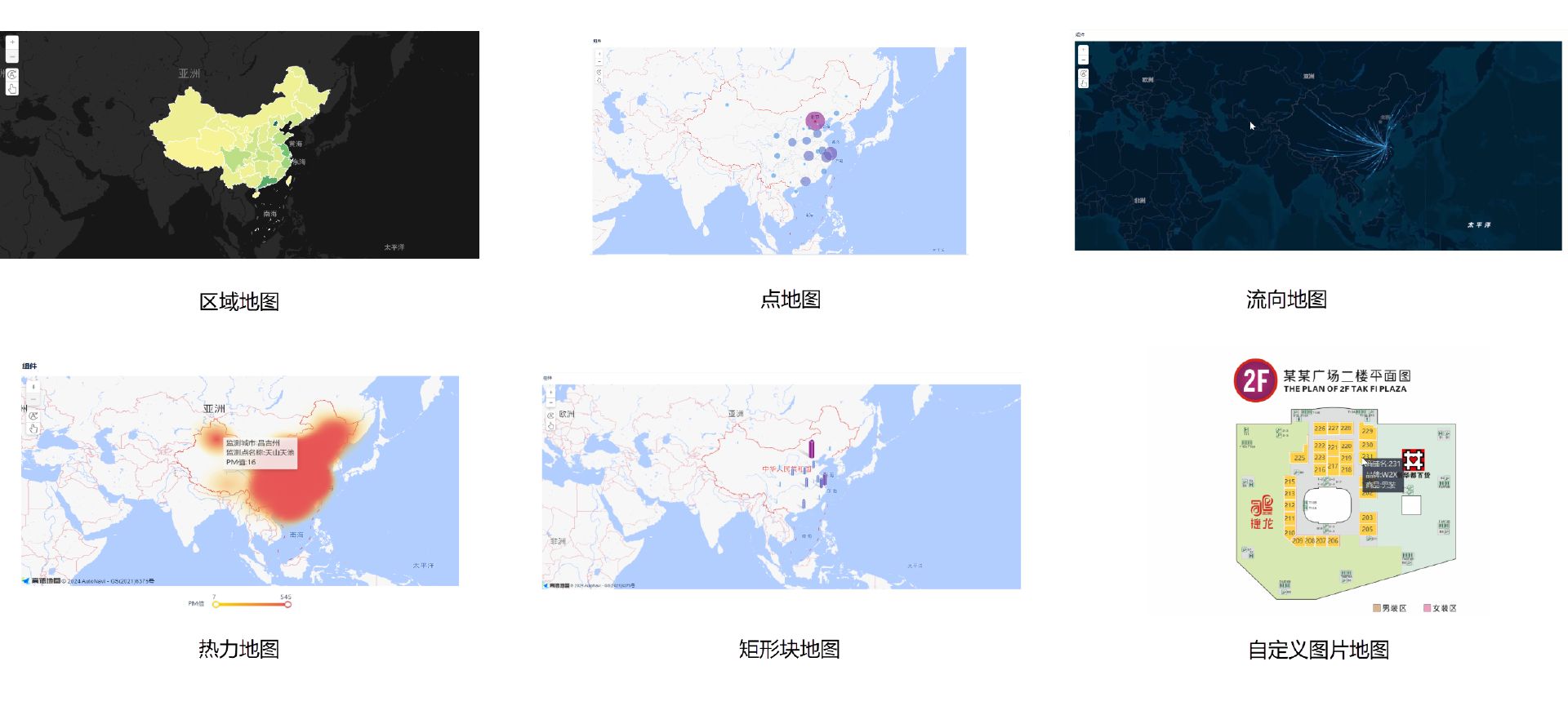The width and height of the screenshot is (1568, 715).
Task: Zoom in on the rectangle block map
Action: tap(550, 393)
